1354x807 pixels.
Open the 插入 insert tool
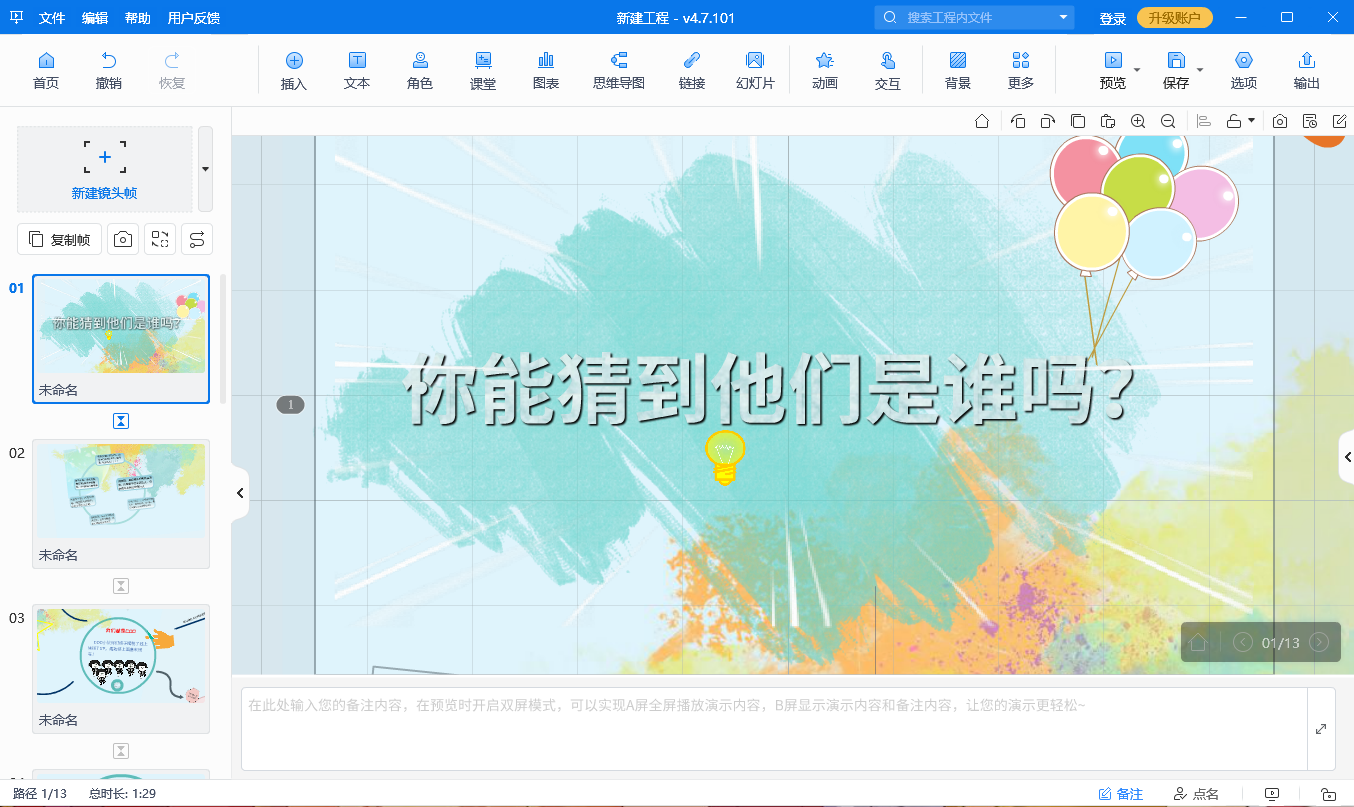click(294, 71)
